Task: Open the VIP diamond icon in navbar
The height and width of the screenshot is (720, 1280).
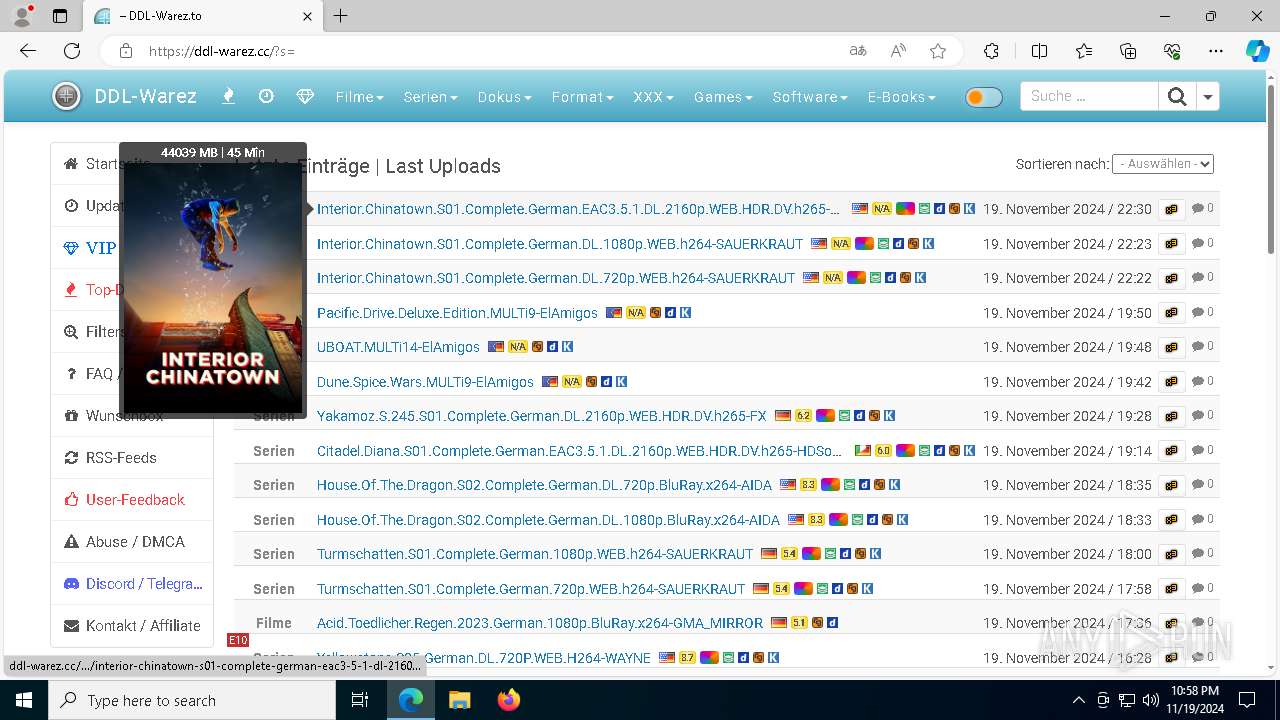Action: click(x=305, y=96)
